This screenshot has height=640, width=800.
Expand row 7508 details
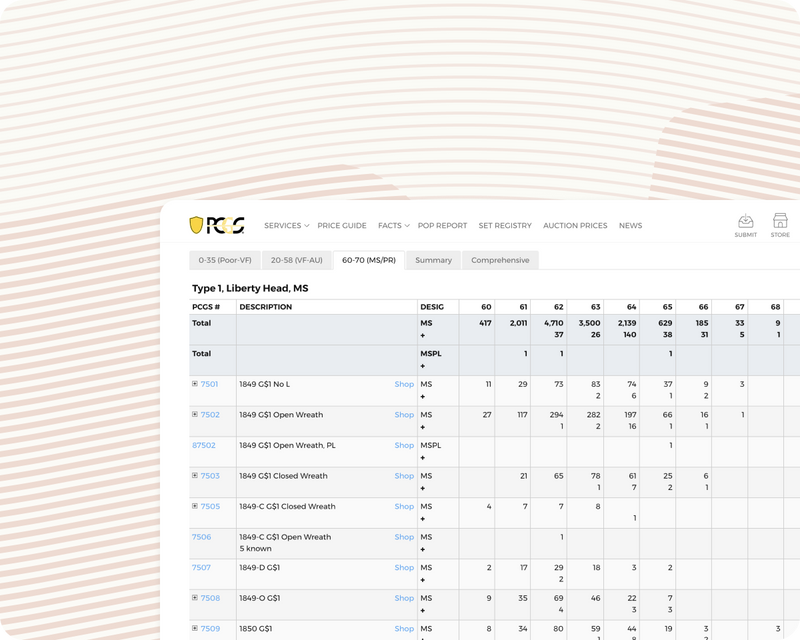(x=195, y=598)
